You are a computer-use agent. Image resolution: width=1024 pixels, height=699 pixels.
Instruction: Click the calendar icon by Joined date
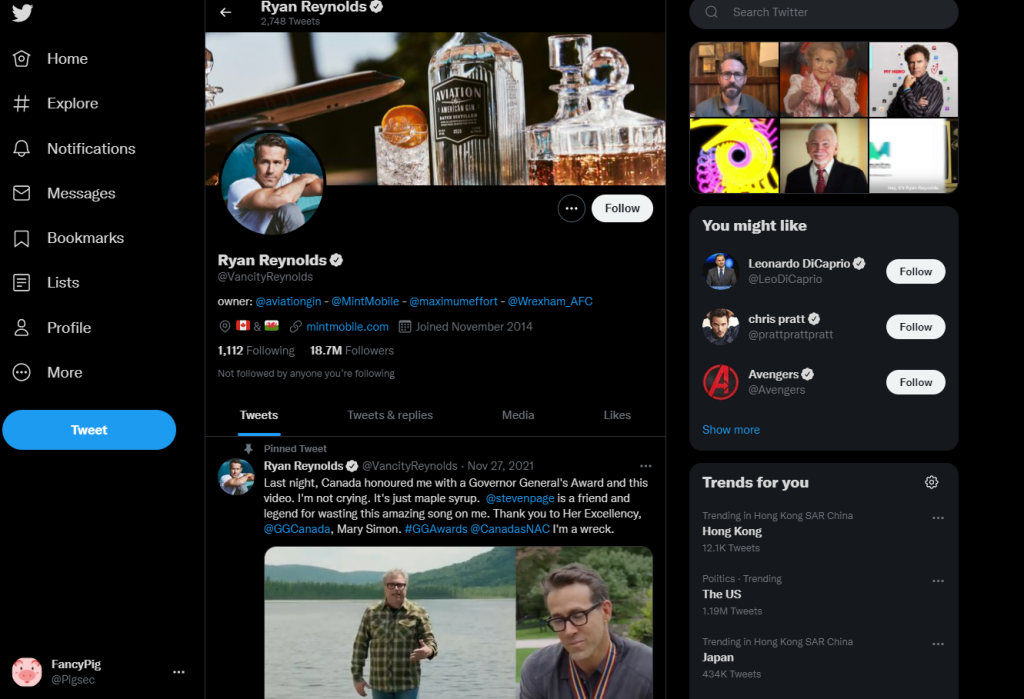tap(405, 327)
